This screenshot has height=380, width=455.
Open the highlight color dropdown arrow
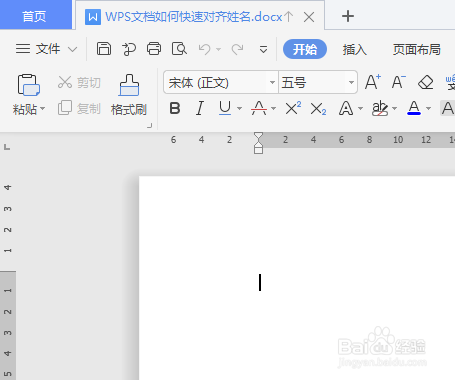395,109
